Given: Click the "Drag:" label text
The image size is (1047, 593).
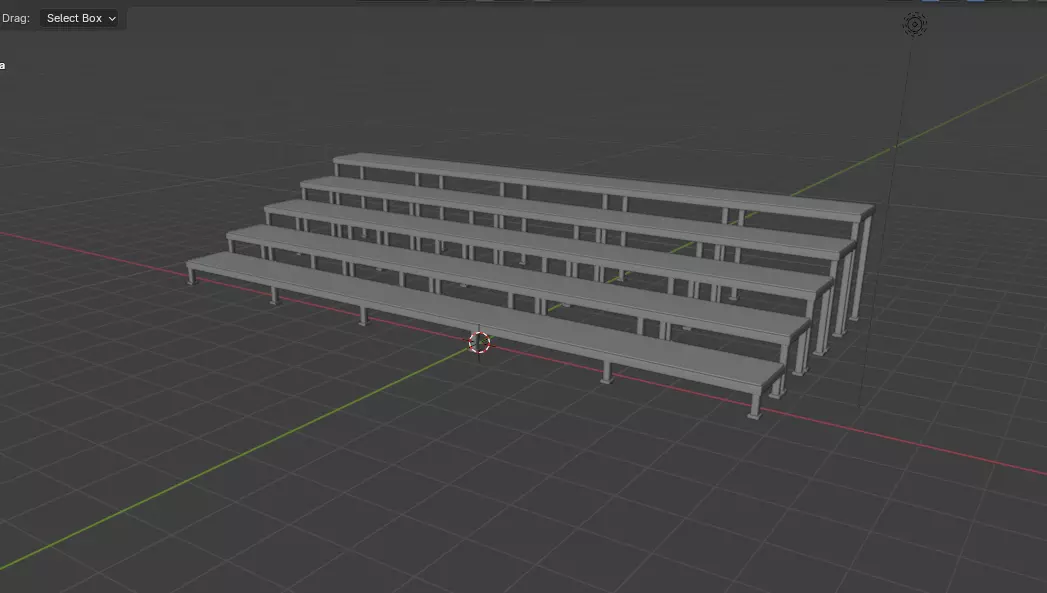Looking at the screenshot, I should (16, 18).
